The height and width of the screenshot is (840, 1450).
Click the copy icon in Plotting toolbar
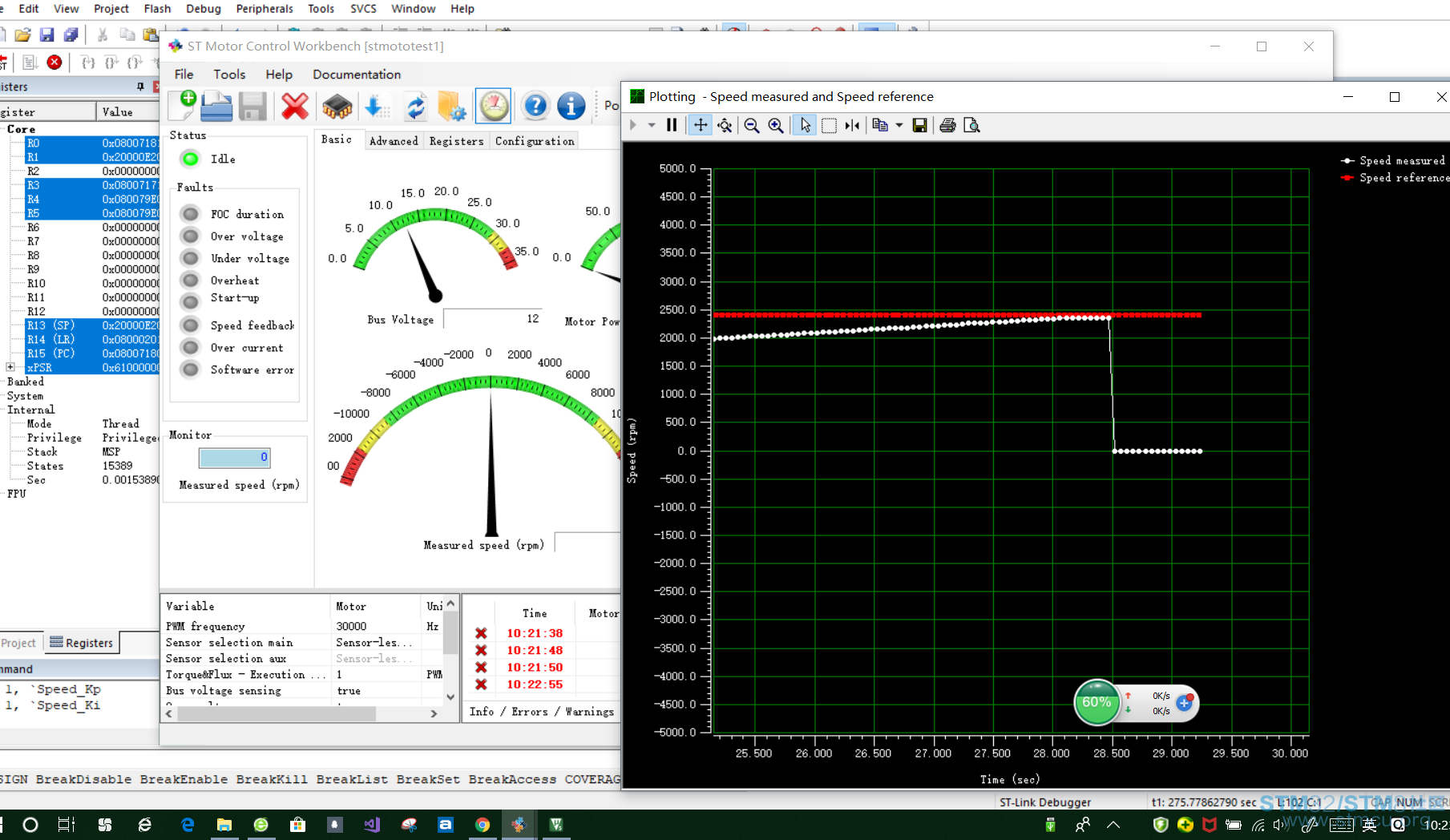click(880, 125)
